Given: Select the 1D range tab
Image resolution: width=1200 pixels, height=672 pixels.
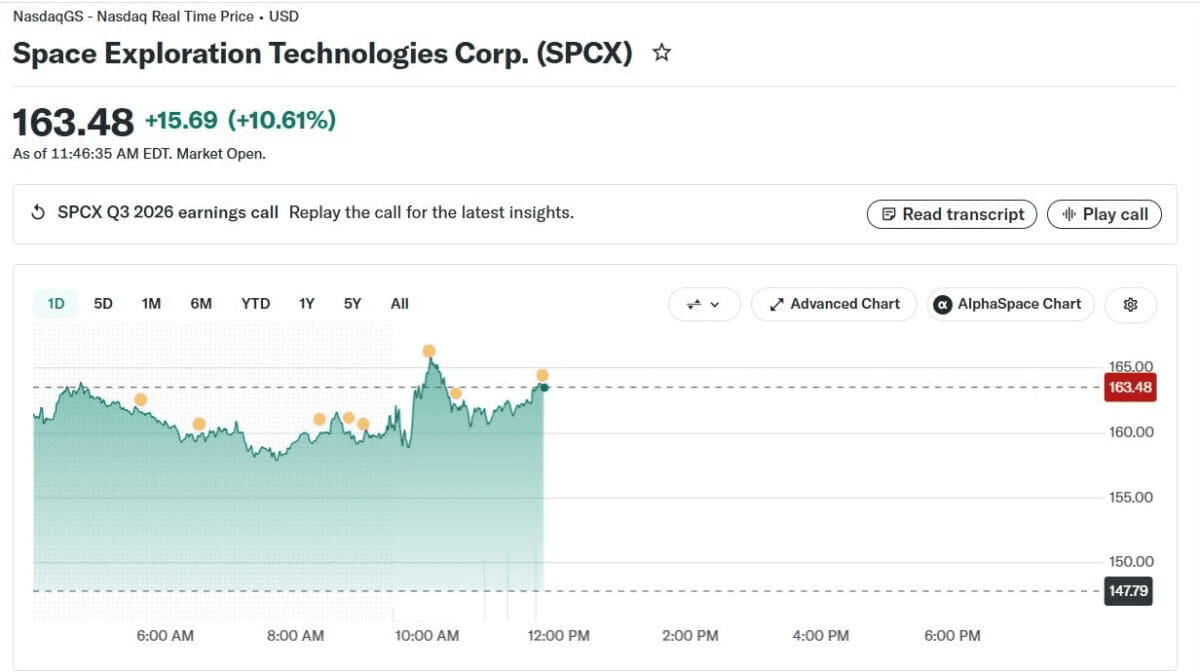Looking at the screenshot, I should (56, 304).
